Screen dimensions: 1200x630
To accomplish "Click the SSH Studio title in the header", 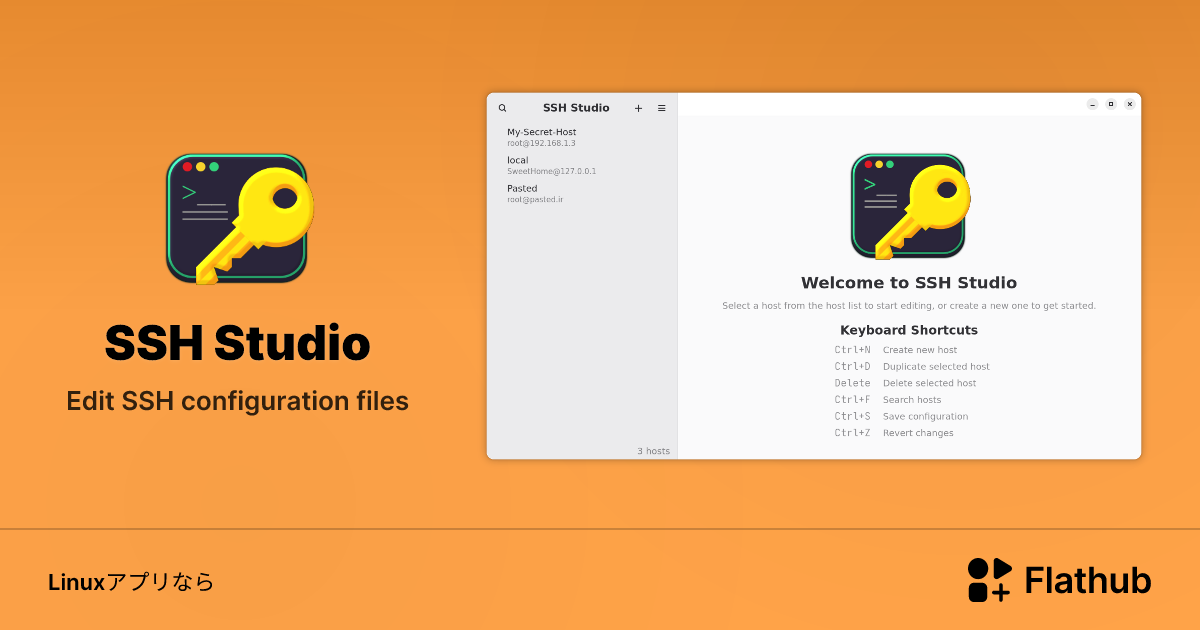I will click(576, 107).
